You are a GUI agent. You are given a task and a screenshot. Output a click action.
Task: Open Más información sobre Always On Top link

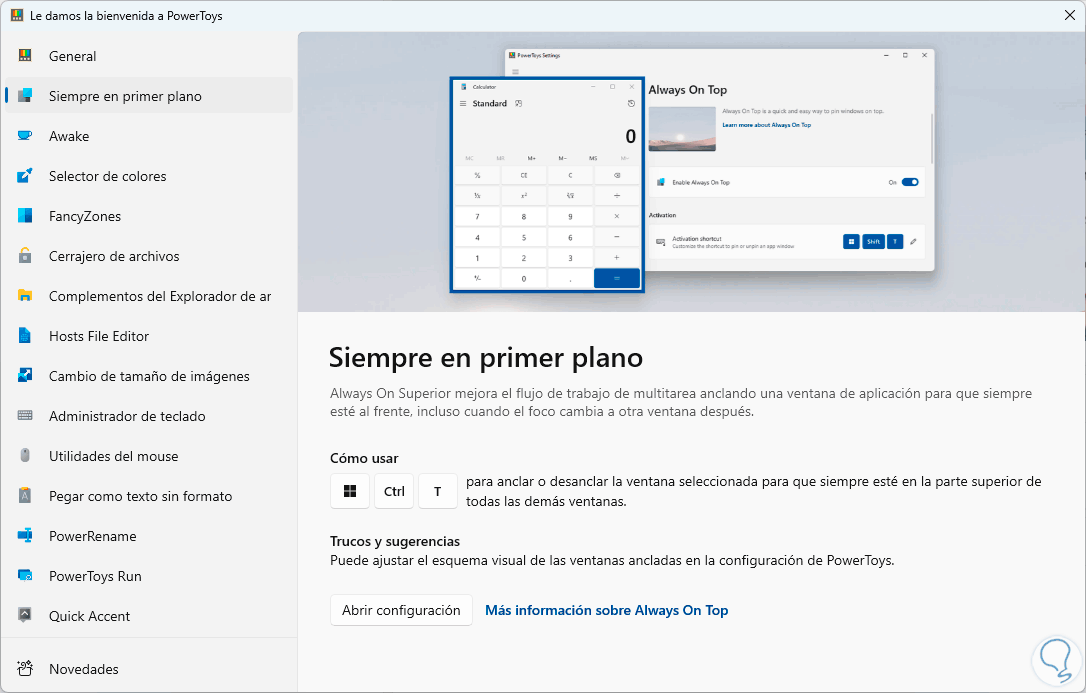click(x=606, y=610)
